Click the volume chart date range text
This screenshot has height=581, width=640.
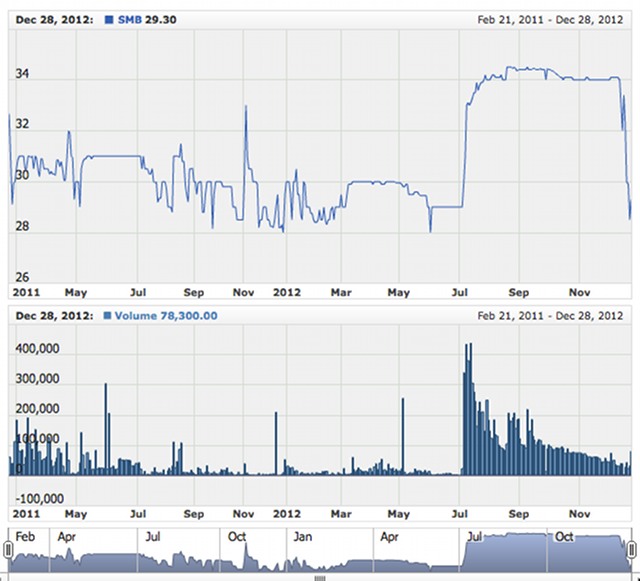550,316
